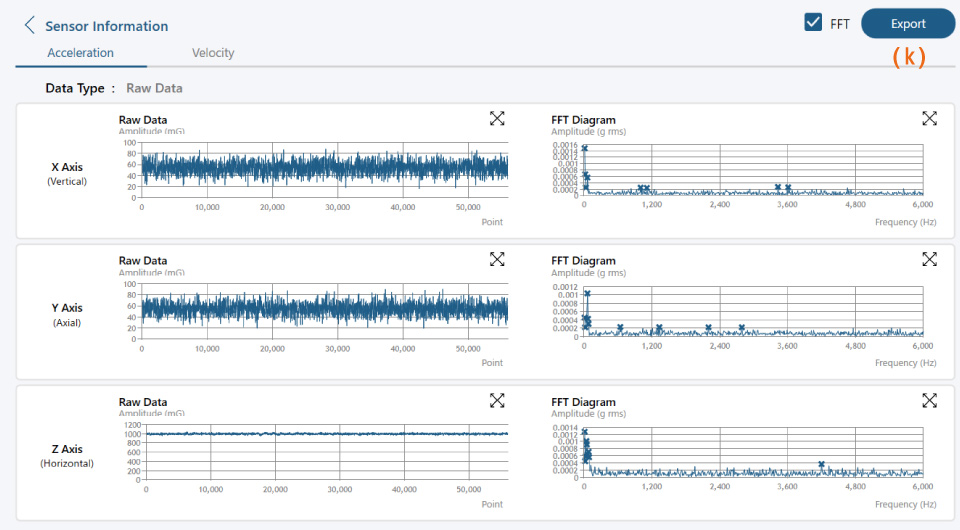This screenshot has height=530, width=960.
Task: Click the X Axis raw data waveform
Action: (x=324, y=168)
